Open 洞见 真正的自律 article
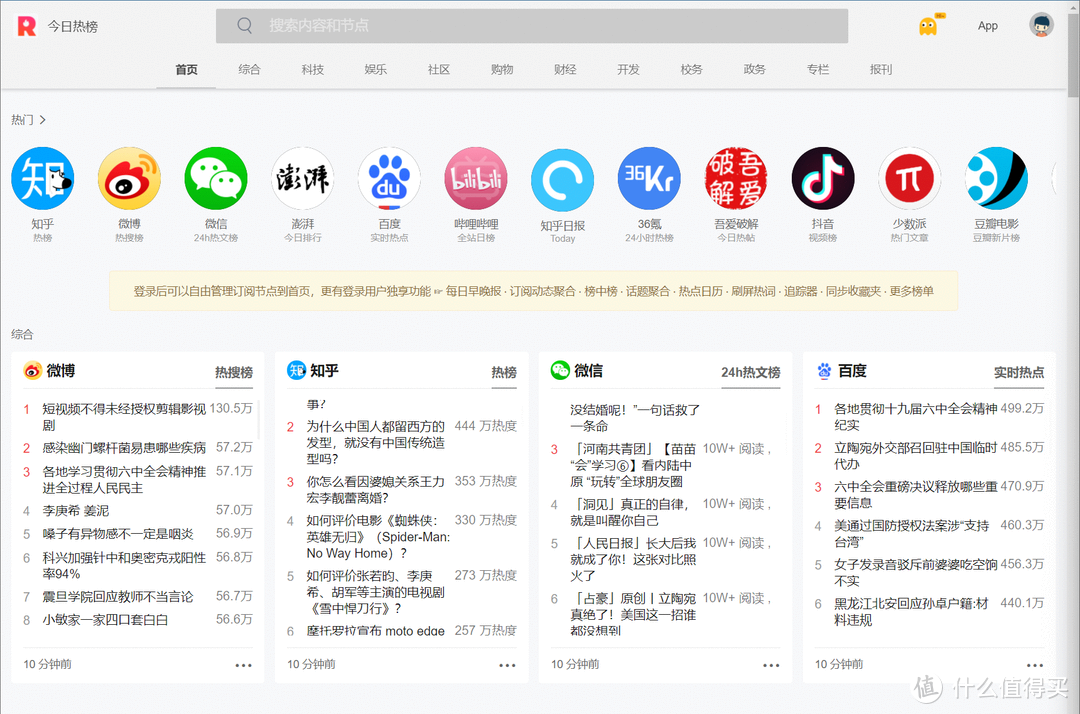This screenshot has height=714, width=1080. [630, 512]
